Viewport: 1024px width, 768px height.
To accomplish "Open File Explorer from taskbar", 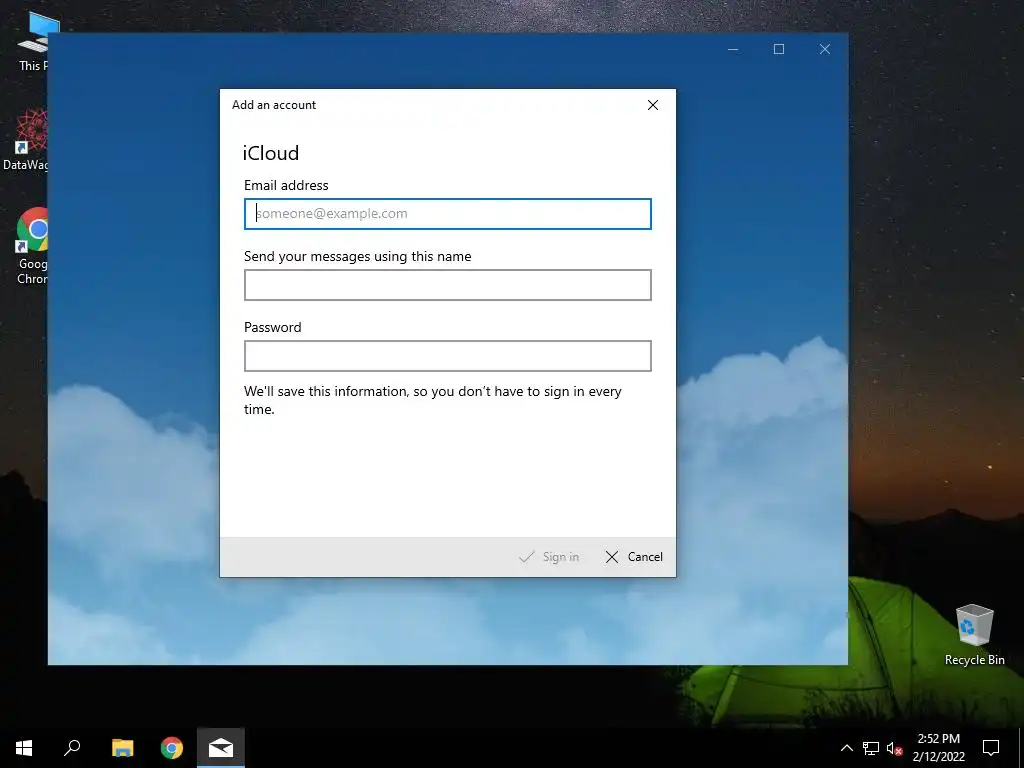I will coord(122,748).
